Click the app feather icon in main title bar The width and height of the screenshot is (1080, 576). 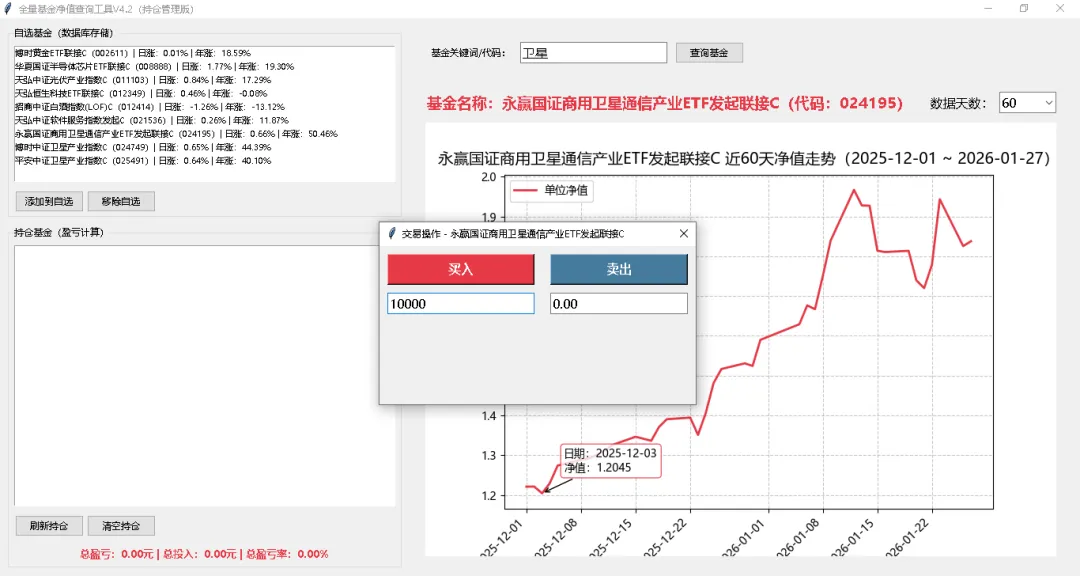coord(8,9)
